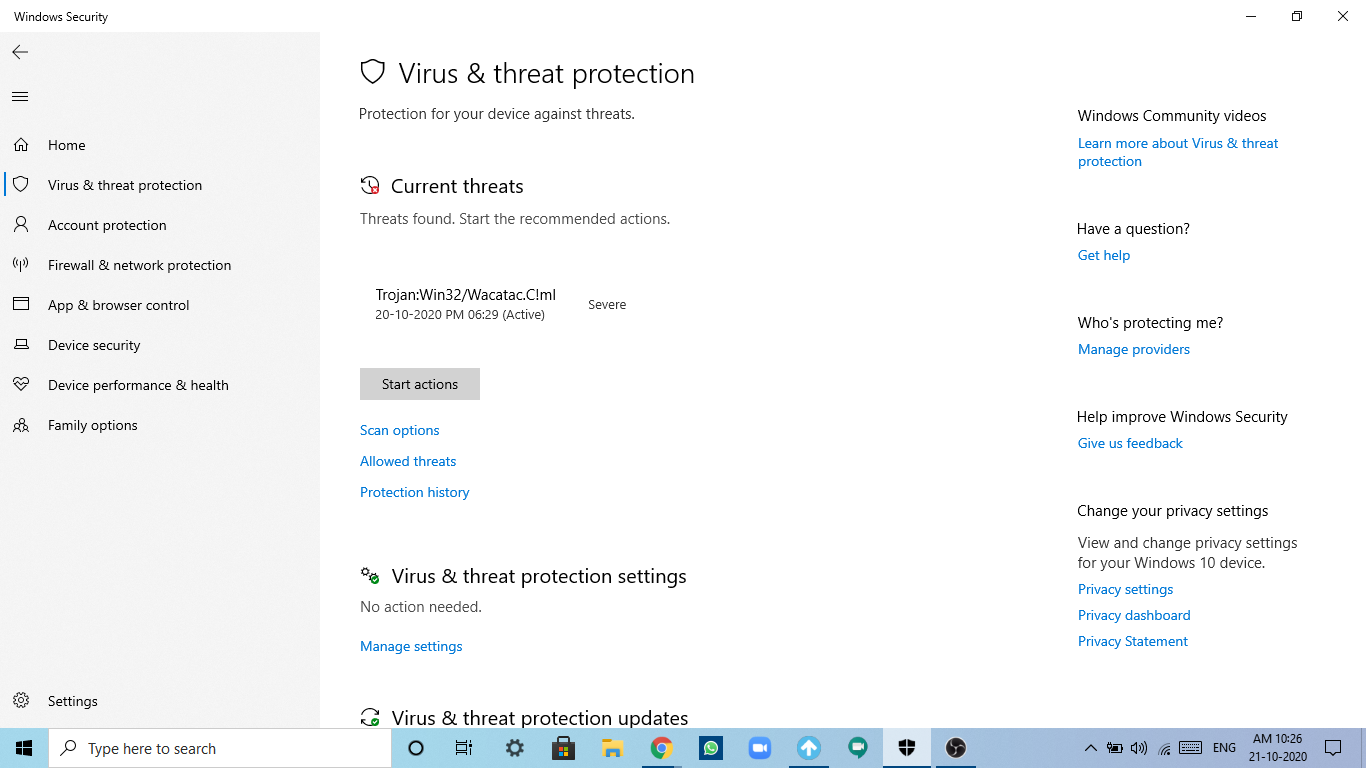Select the Account protection person icon
Viewport: 1366px width, 768px height.
coord(20,225)
